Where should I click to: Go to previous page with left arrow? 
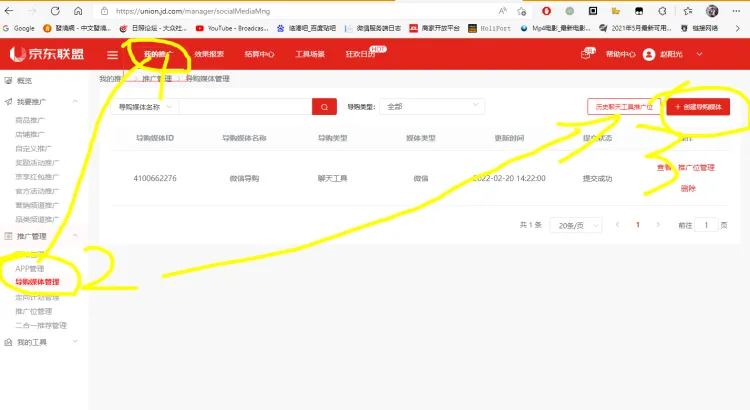point(617,225)
